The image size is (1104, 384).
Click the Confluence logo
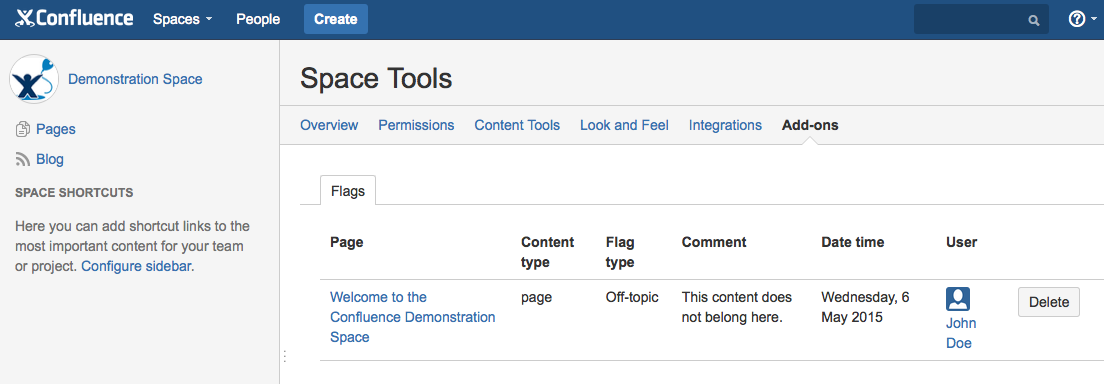(x=74, y=19)
